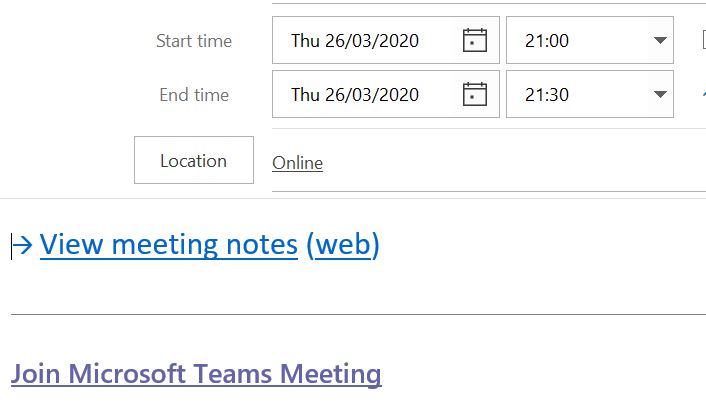Image resolution: width=706 pixels, height=405 pixels.
Task: Click the blue icon right of End time
Action: coord(702,95)
